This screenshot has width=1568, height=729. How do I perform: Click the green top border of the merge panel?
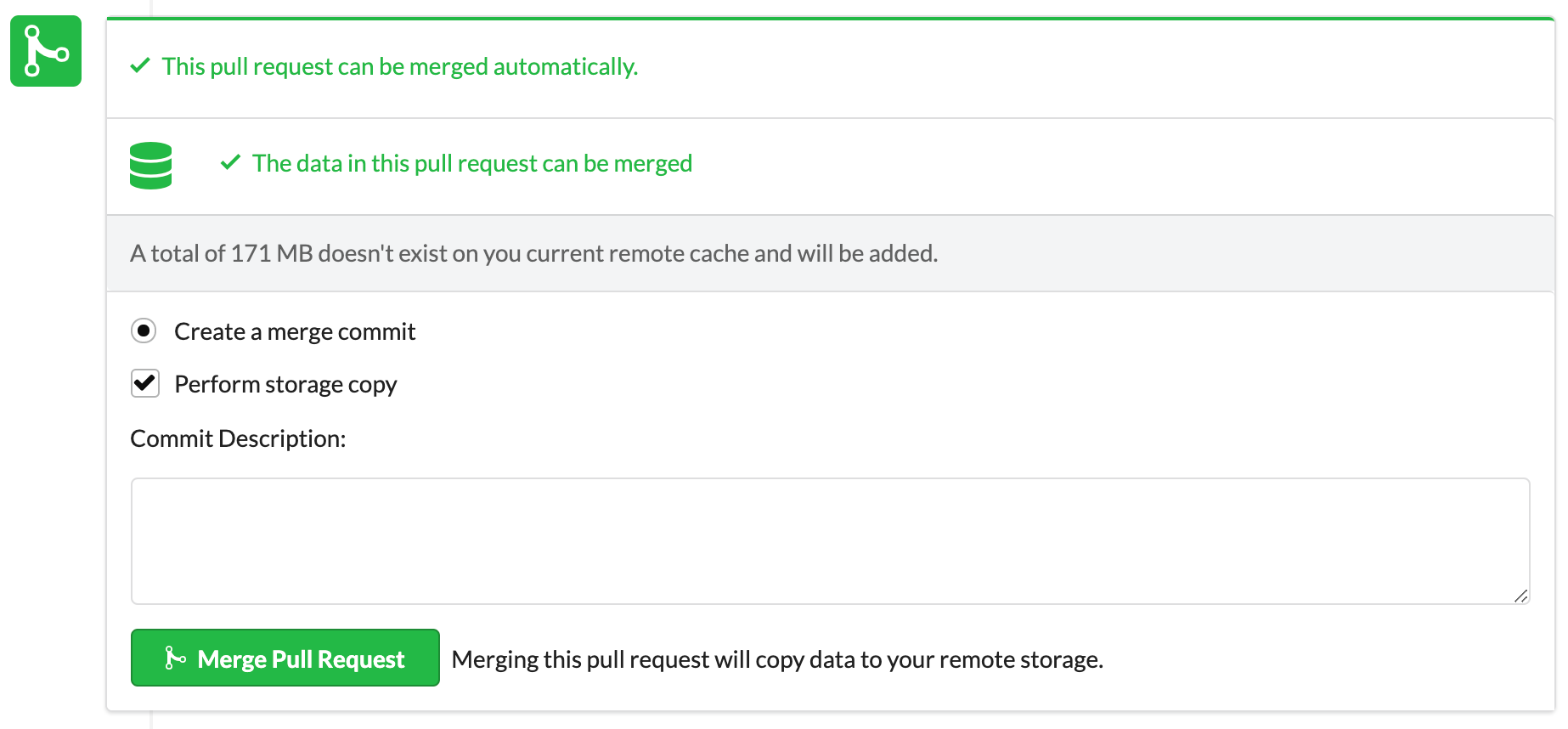pos(830,18)
